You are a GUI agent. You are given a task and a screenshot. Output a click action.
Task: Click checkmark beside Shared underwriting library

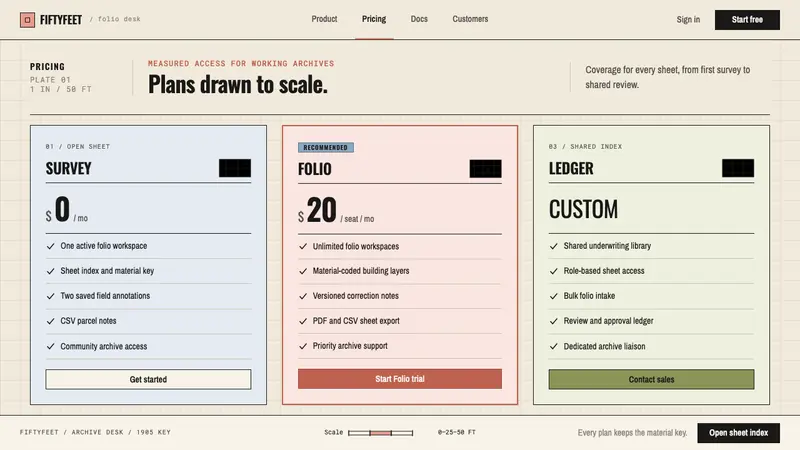[x=554, y=246]
